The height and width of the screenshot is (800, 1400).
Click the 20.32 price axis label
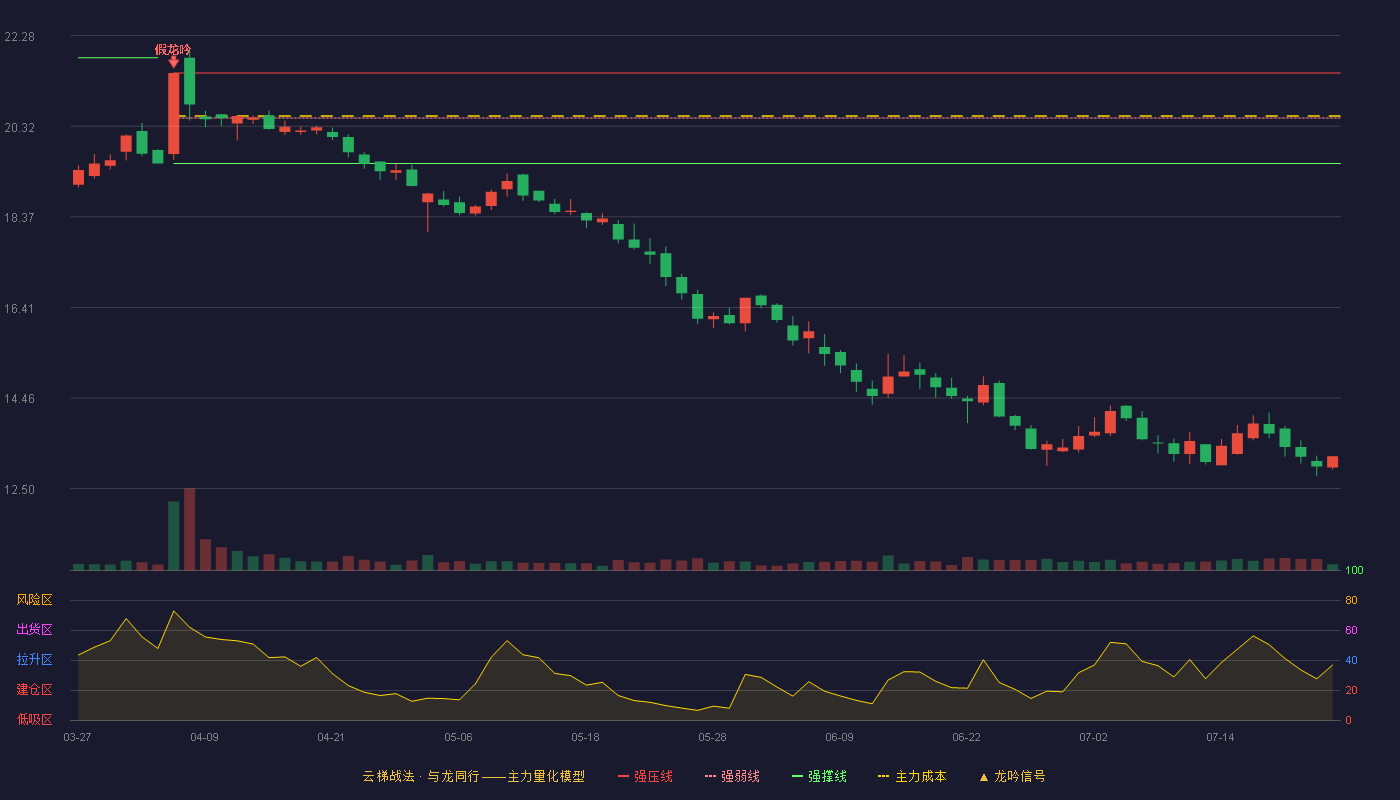[x=20, y=128]
